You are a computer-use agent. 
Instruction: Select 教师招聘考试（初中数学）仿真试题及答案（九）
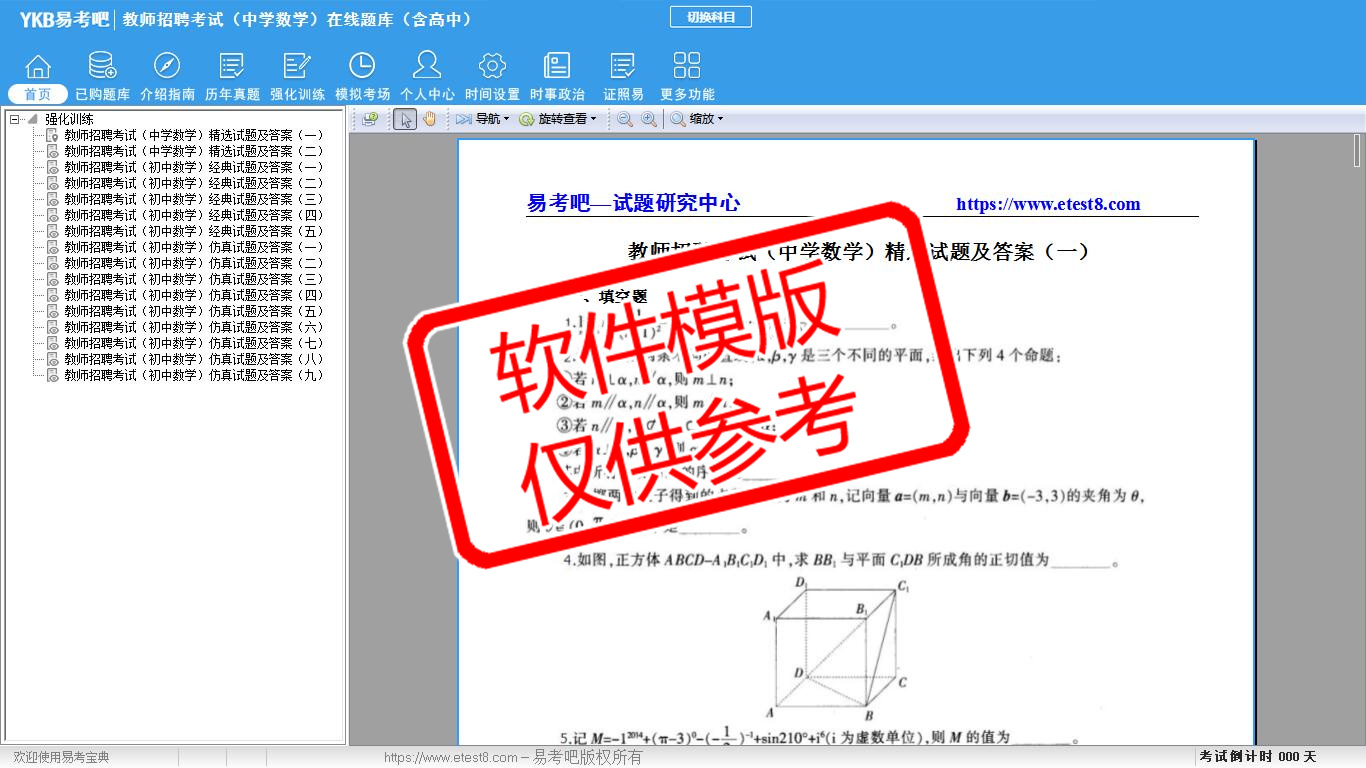194,375
